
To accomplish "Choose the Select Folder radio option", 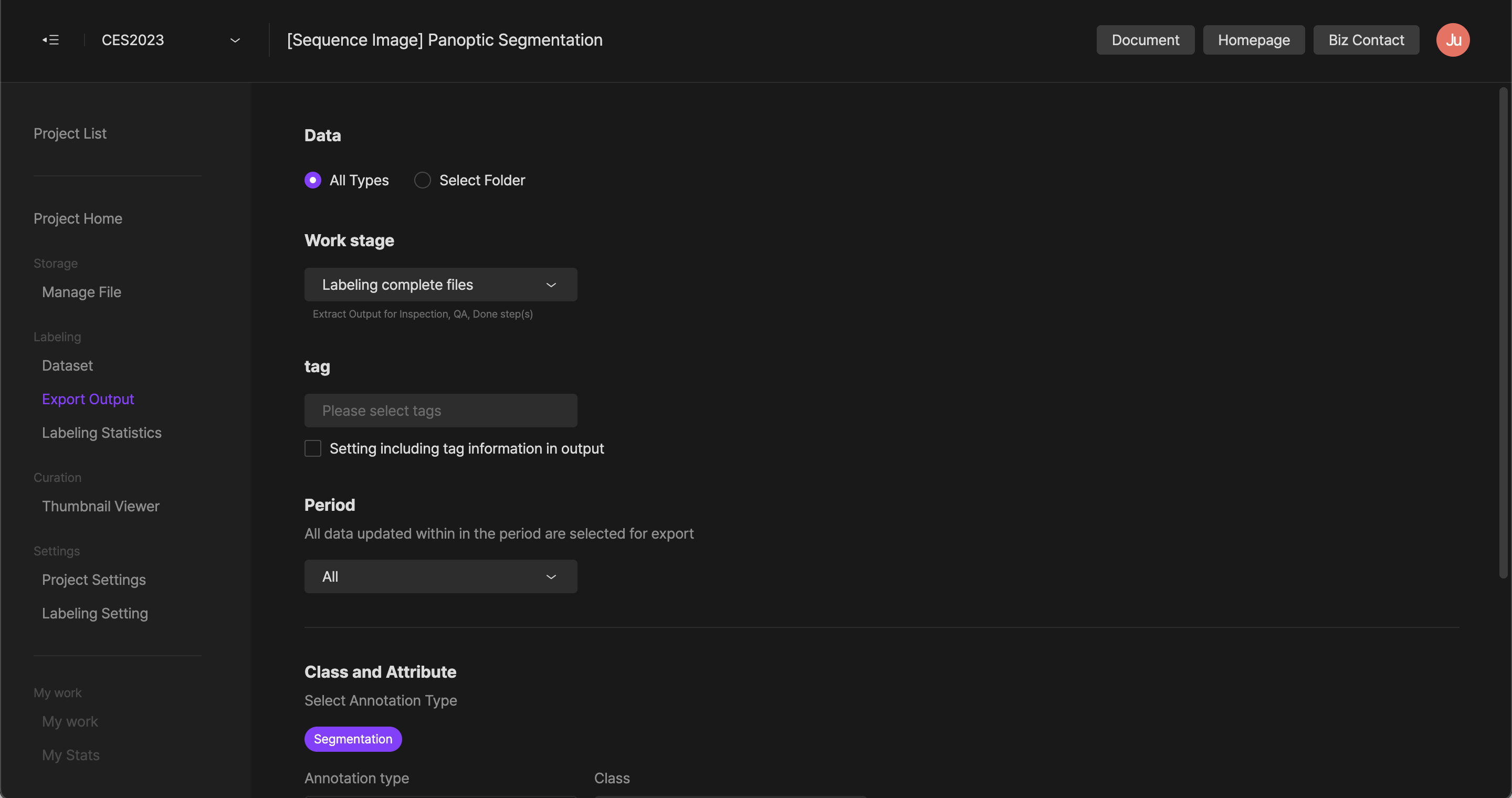I will [423, 180].
